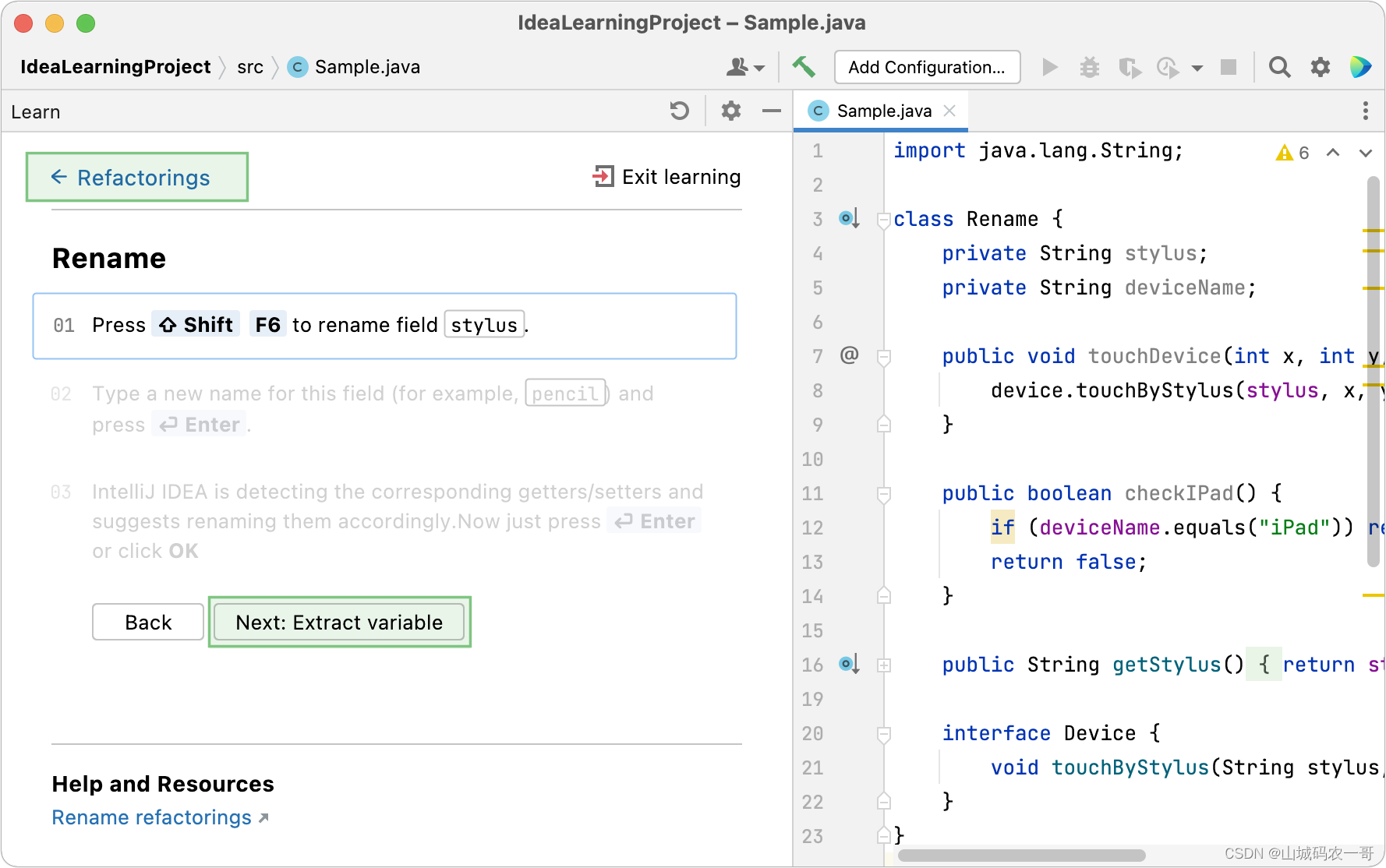Click line number 12 in gutter
Image resolution: width=1386 pixels, height=868 pixels.
pos(812,528)
